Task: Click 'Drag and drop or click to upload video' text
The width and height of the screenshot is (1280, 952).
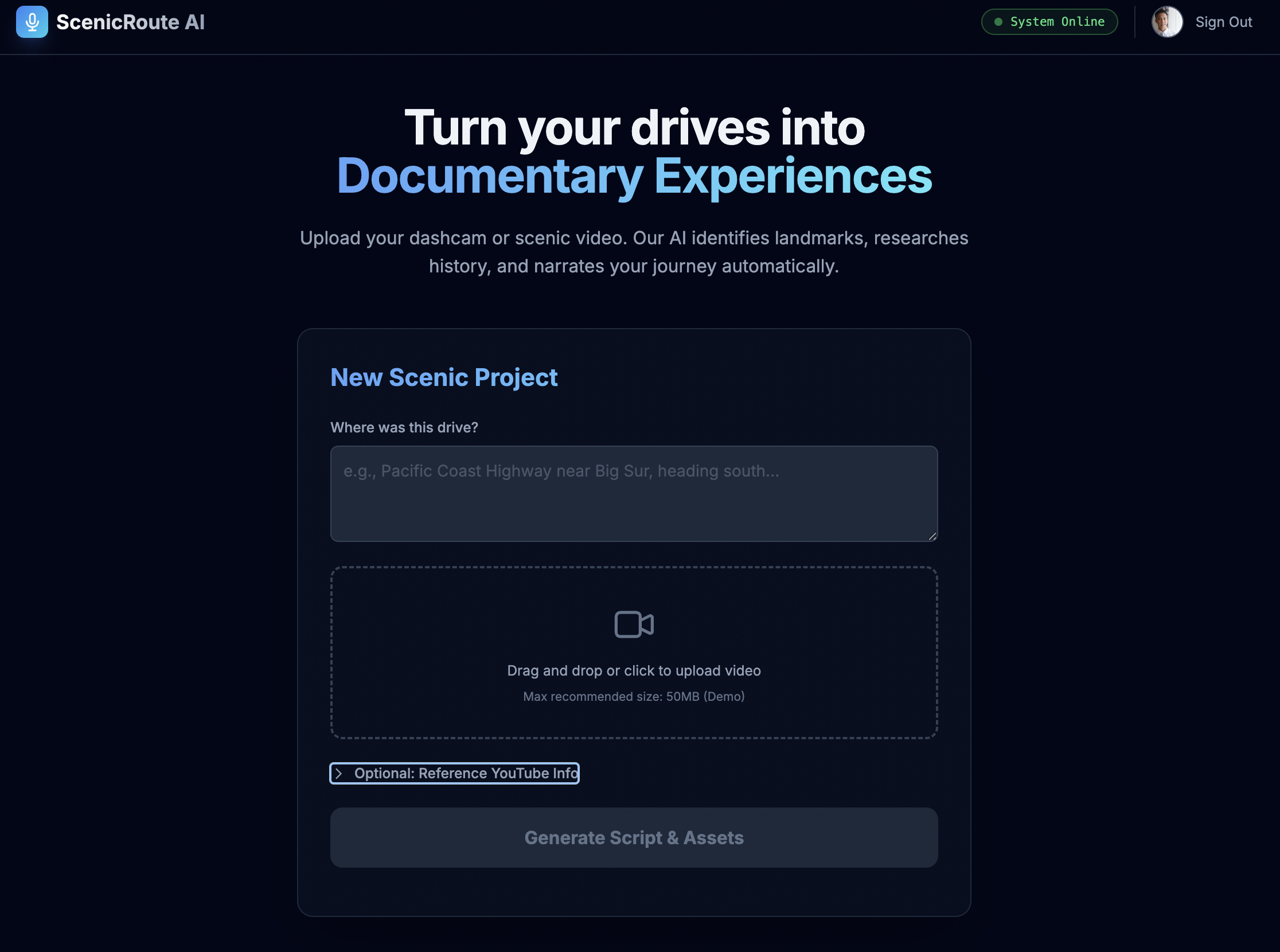Action: click(x=633, y=671)
